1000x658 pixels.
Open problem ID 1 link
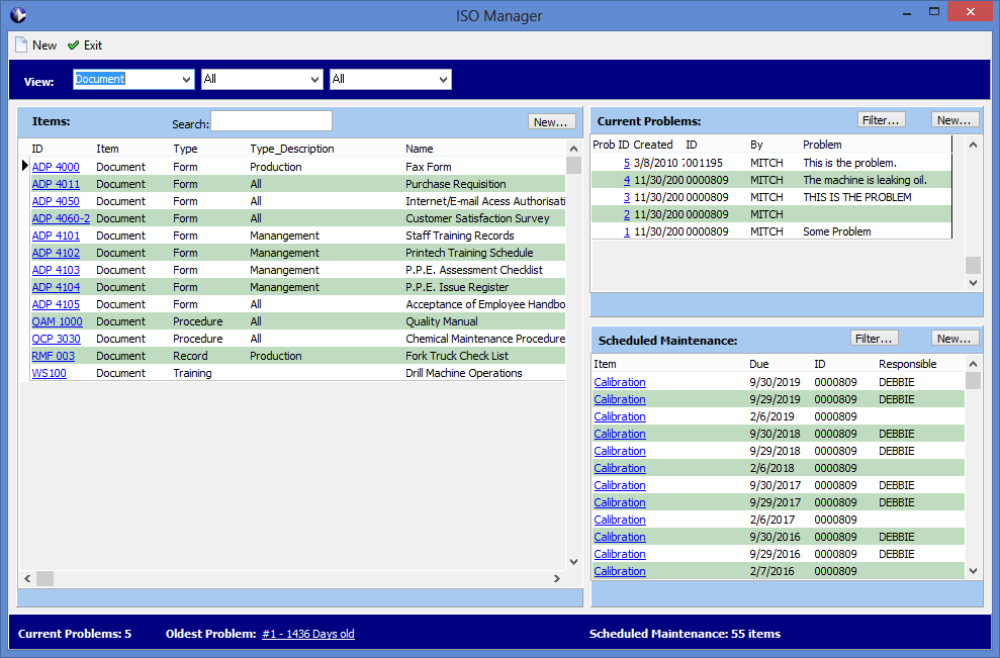[x=626, y=231]
